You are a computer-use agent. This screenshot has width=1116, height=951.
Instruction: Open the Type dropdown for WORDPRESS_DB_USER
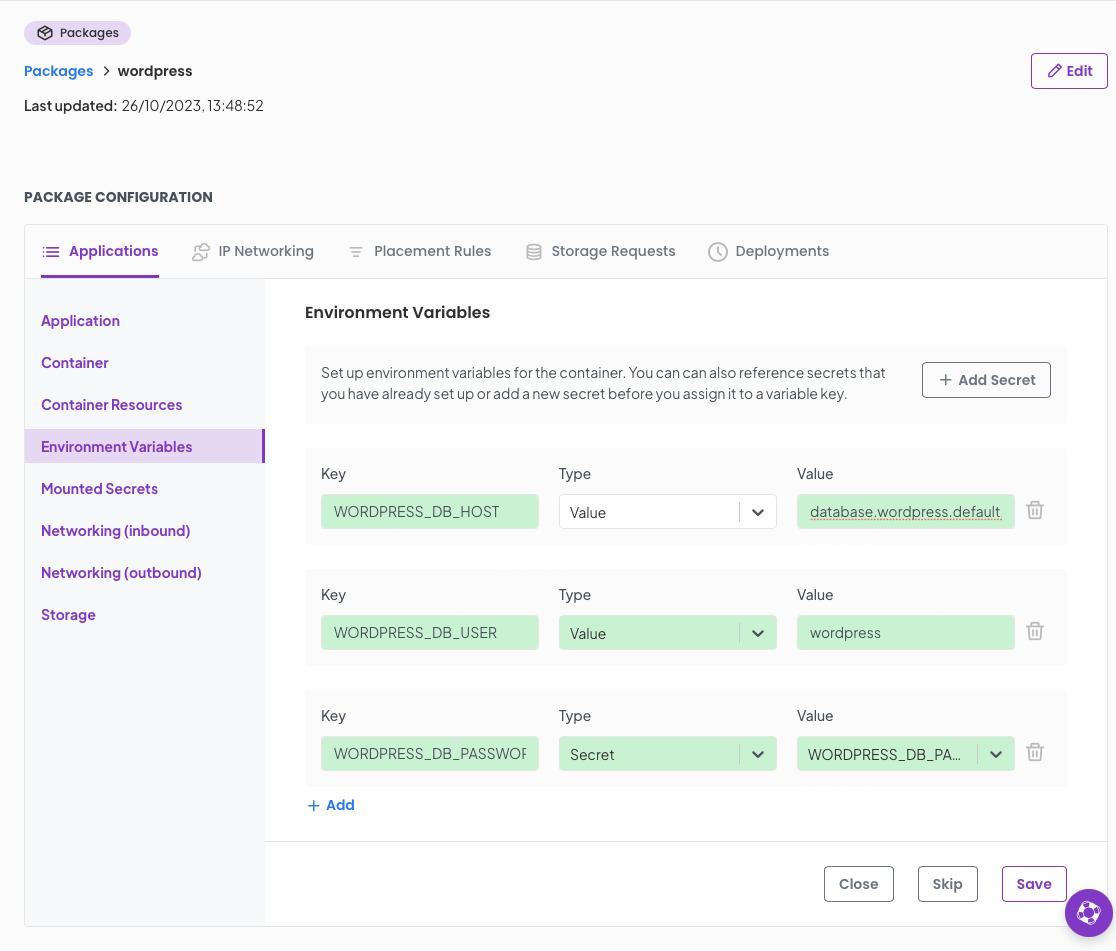[668, 633]
